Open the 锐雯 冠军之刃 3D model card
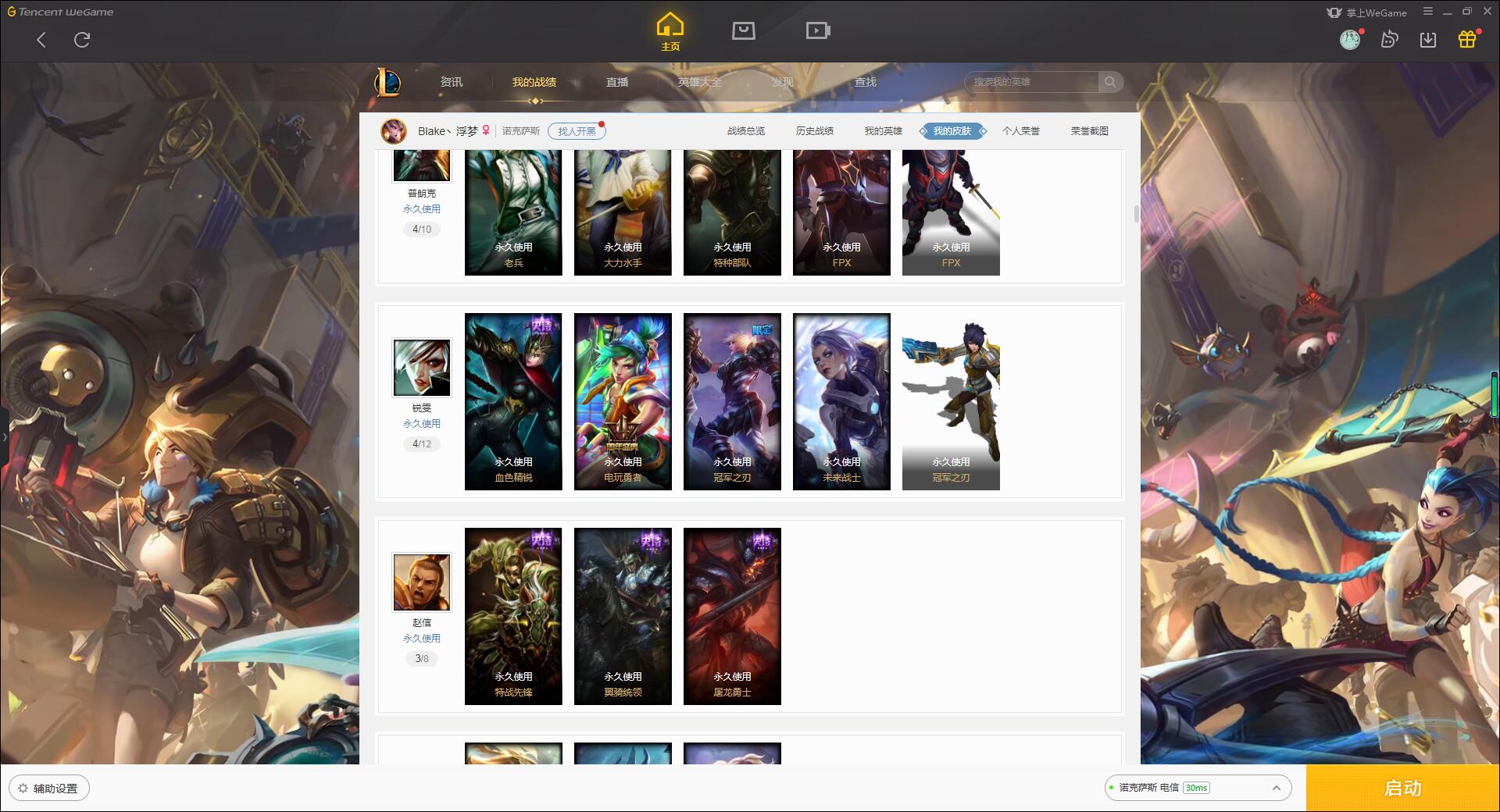1500x812 pixels. [951, 402]
